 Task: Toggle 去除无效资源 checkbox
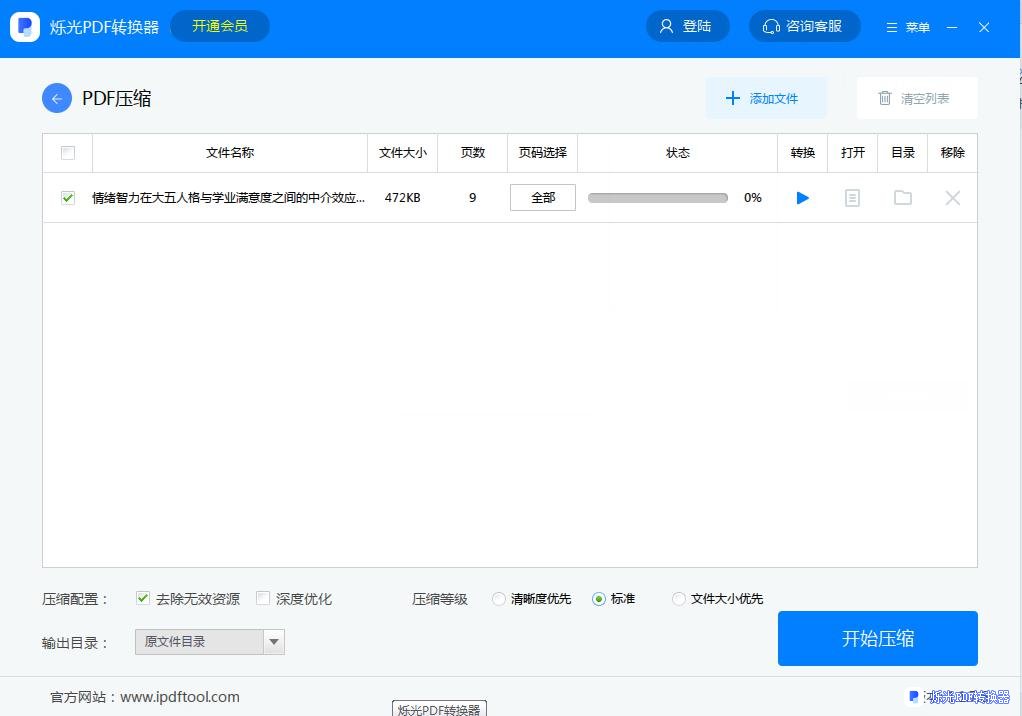click(x=143, y=598)
